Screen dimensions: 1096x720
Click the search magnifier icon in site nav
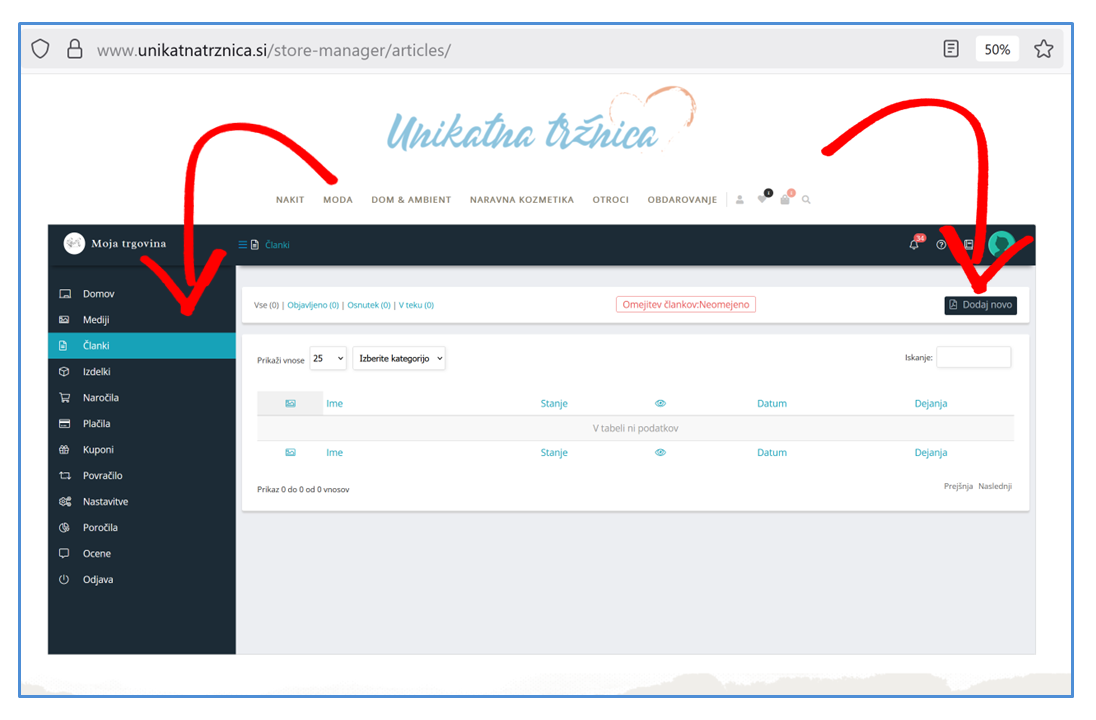point(806,200)
